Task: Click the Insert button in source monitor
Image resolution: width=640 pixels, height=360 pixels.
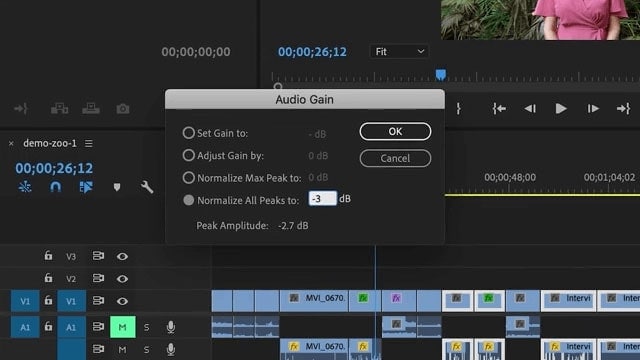Action: click(59, 109)
